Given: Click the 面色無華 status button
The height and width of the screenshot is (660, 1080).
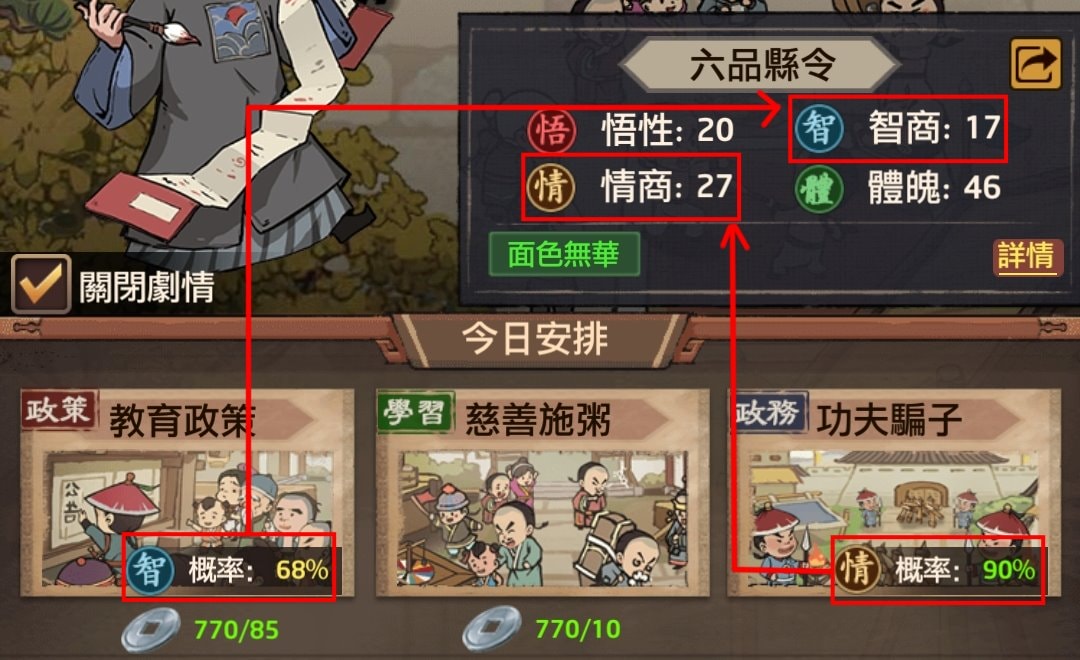Looking at the screenshot, I should pos(564,254).
